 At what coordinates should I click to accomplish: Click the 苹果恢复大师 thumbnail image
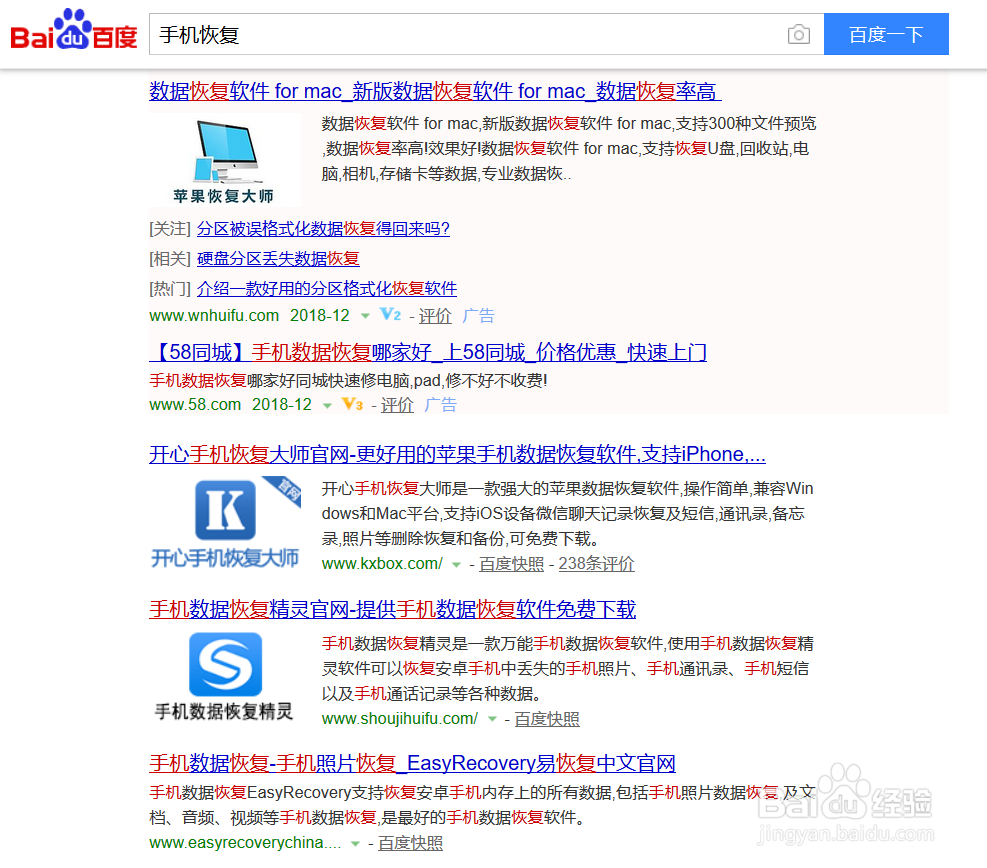click(x=225, y=161)
